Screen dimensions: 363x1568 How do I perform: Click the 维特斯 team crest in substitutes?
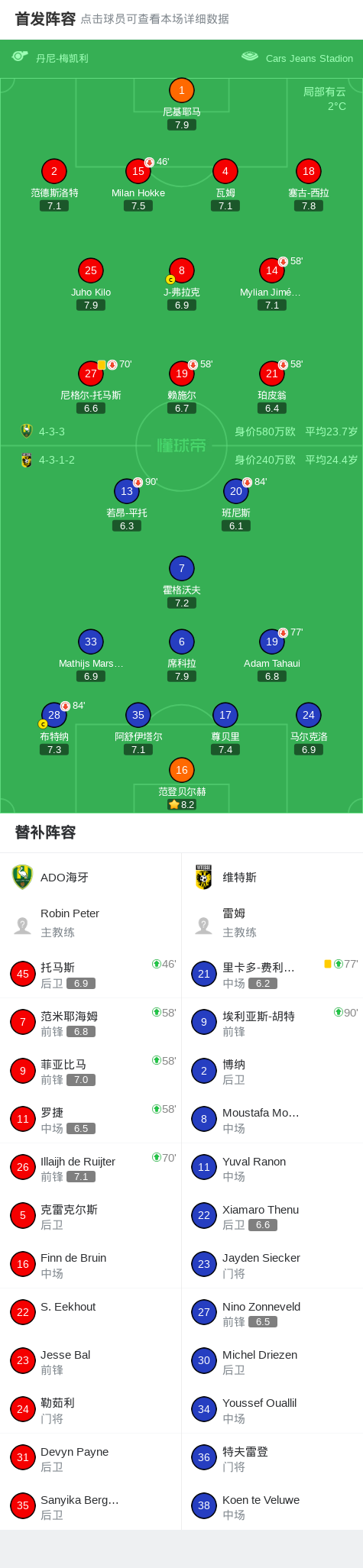coord(204,877)
